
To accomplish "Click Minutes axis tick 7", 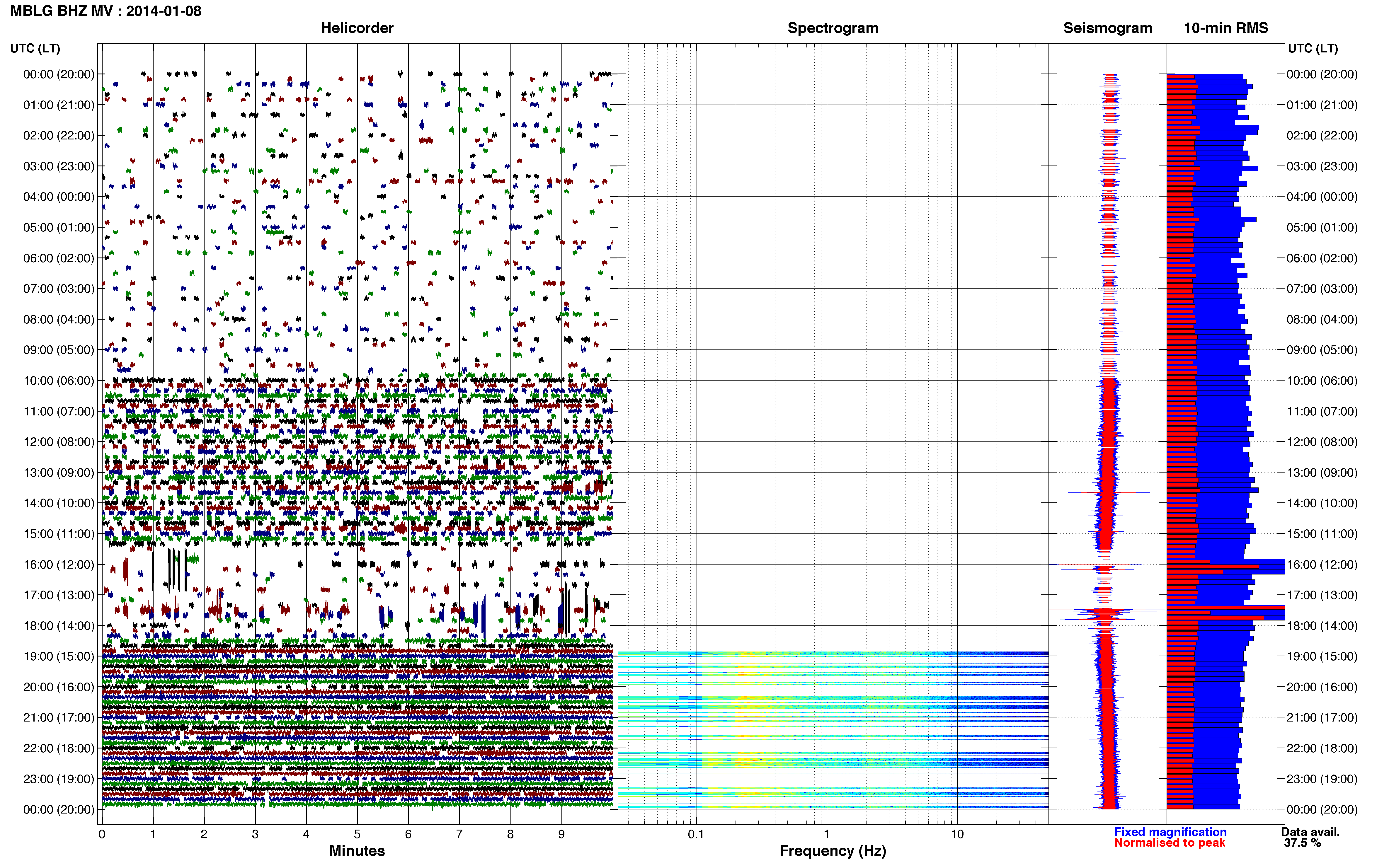I will click(x=459, y=834).
